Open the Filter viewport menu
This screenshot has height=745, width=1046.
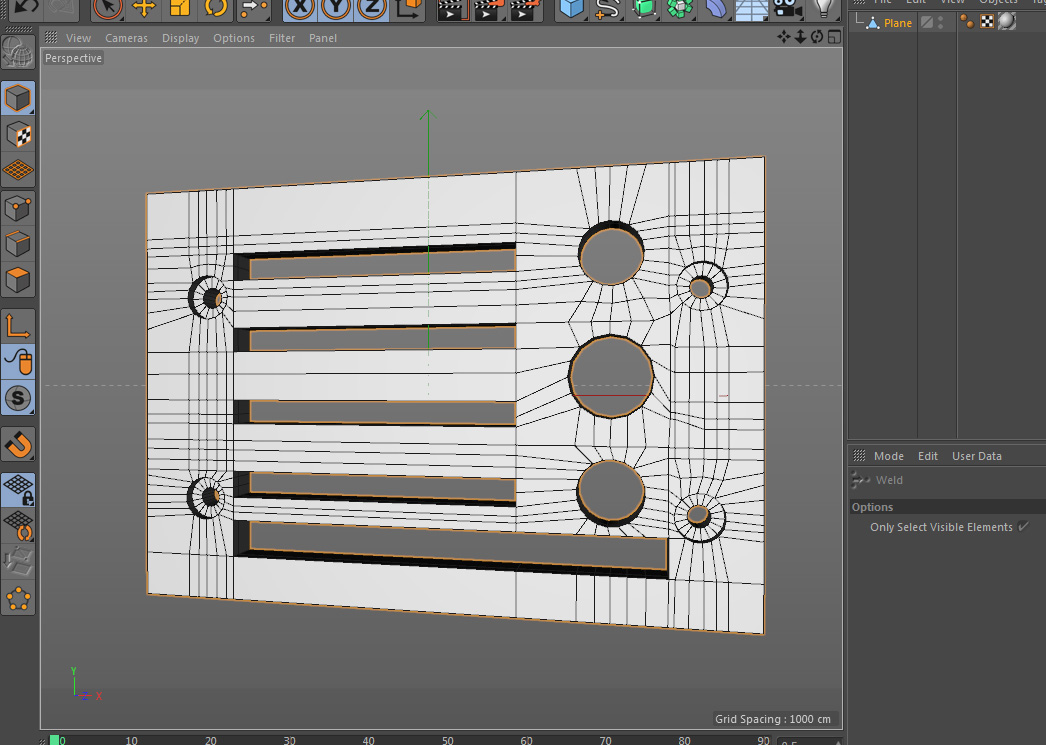point(282,38)
